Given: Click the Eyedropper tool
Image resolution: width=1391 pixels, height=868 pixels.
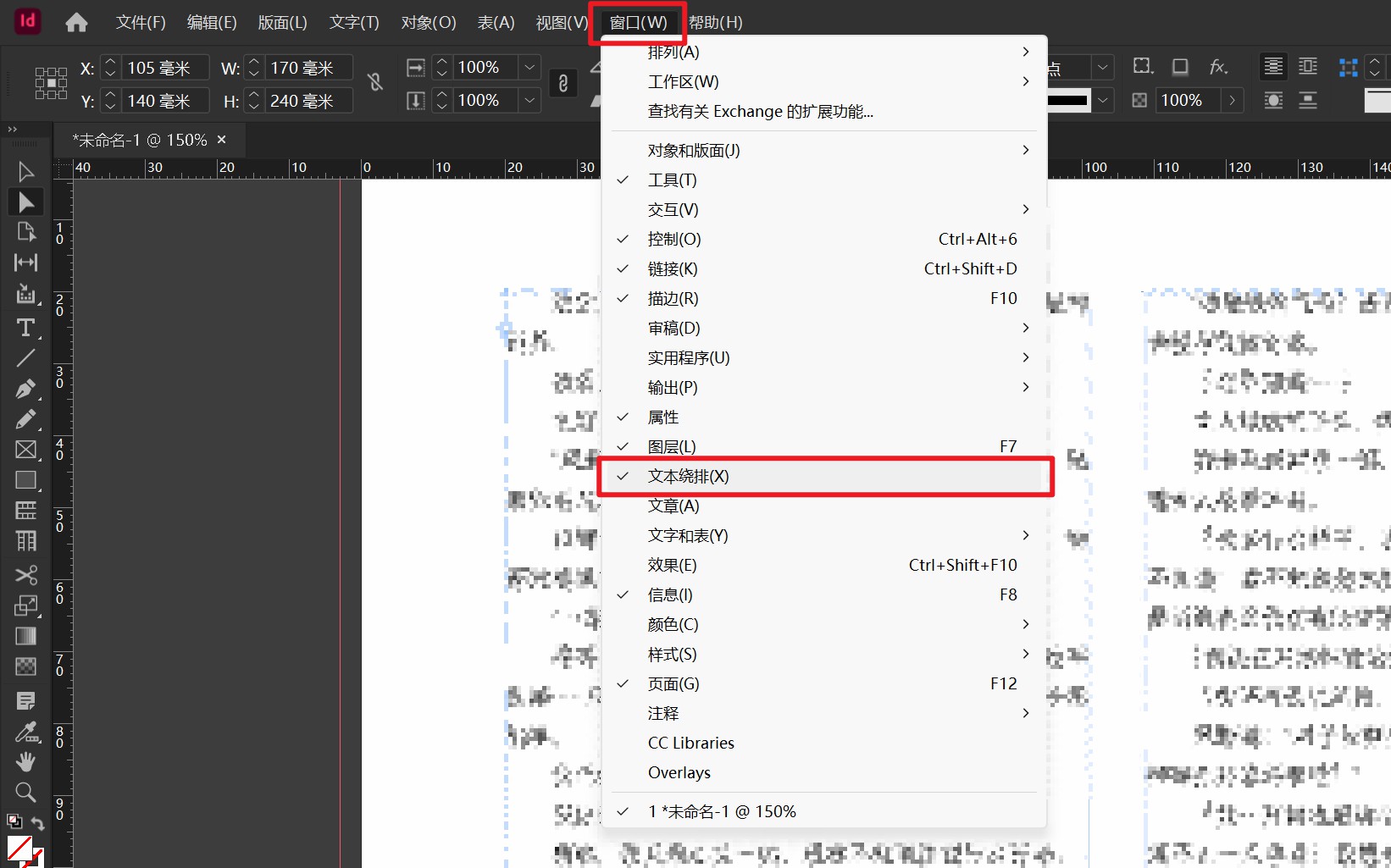Looking at the screenshot, I should tap(25, 732).
